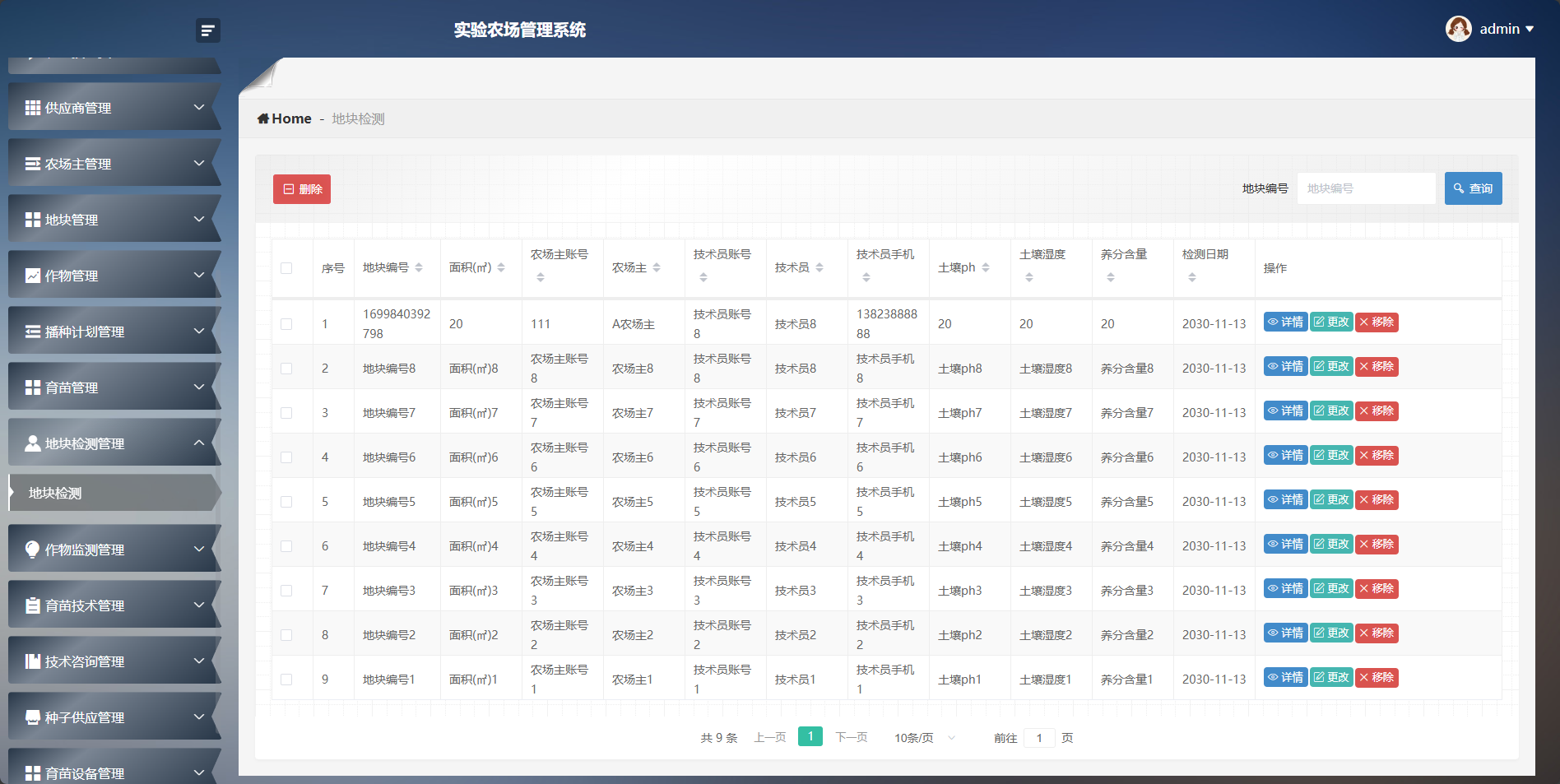Click the admin user avatar
Screen dimensions: 1560x784
1459,29
